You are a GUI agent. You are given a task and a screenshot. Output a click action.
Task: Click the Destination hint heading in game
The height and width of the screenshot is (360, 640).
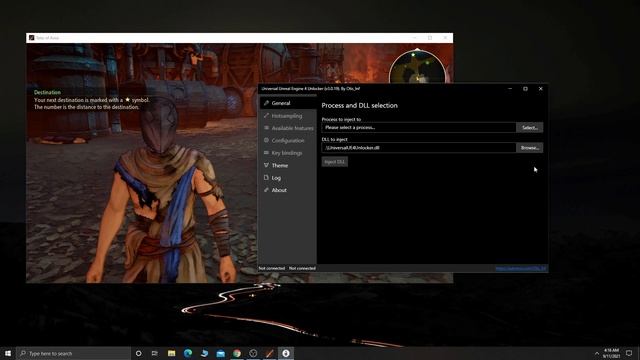click(x=47, y=92)
